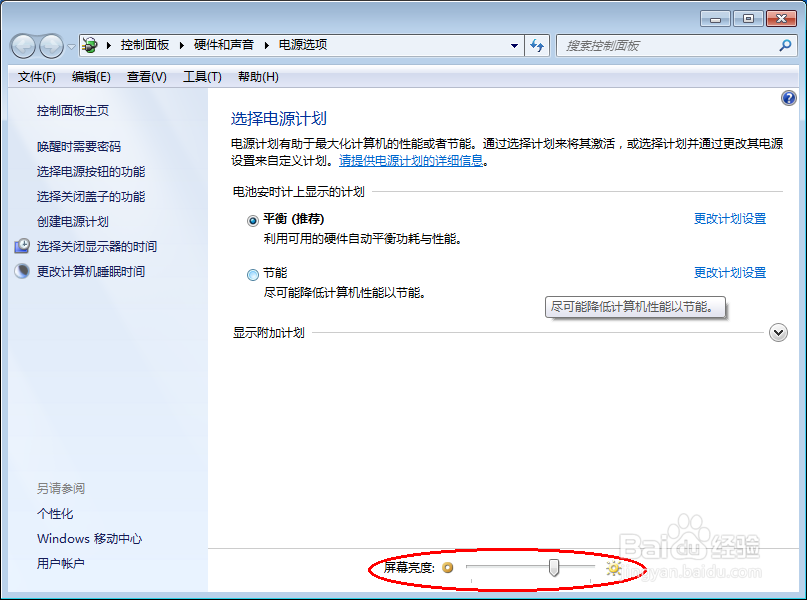807x600 pixels.
Task: Click the moon icon beside 更改计算机睡眠时间
Action: tap(22, 271)
